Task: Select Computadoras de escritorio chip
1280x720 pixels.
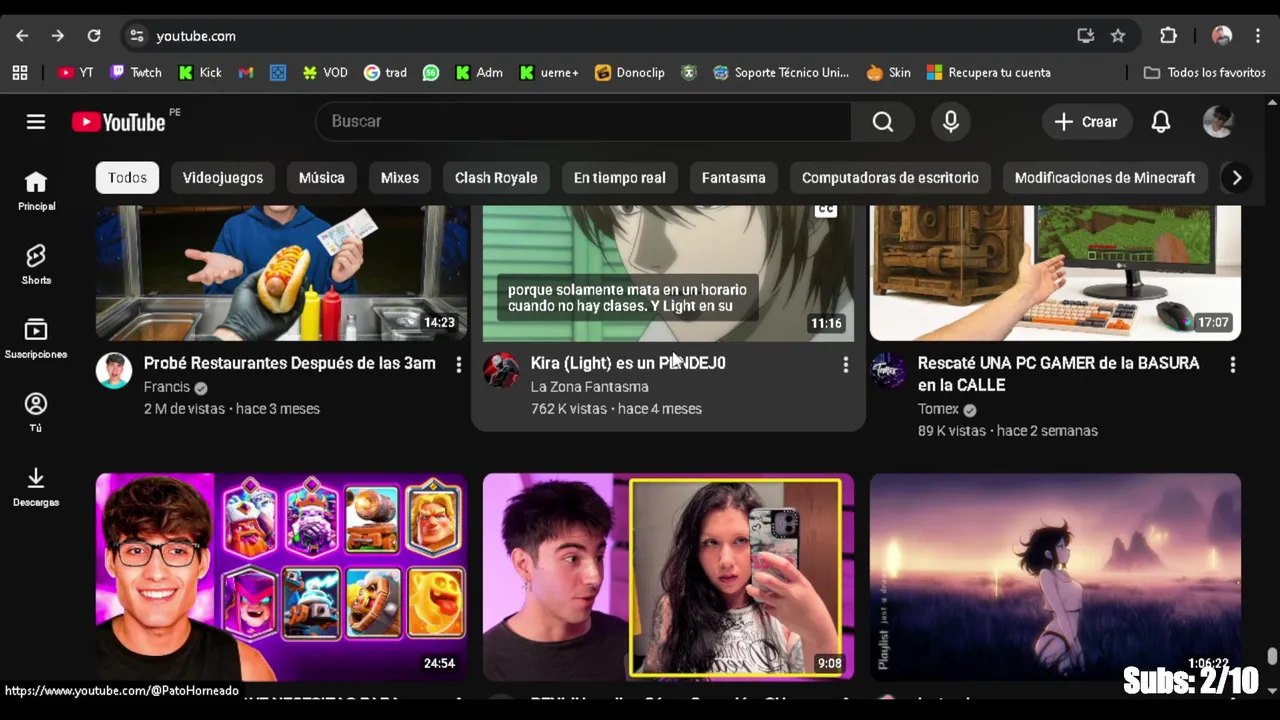Action: click(890, 178)
